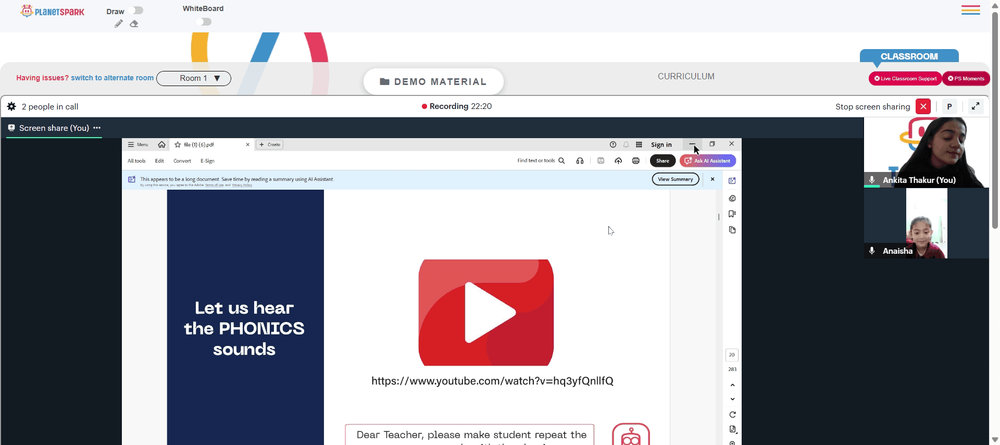Open the hamburger menu at top right
1000x445 pixels.
click(x=970, y=10)
